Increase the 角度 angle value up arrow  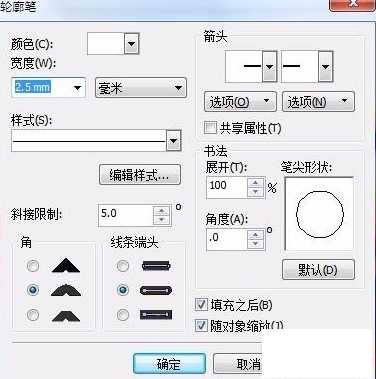pos(256,235)
